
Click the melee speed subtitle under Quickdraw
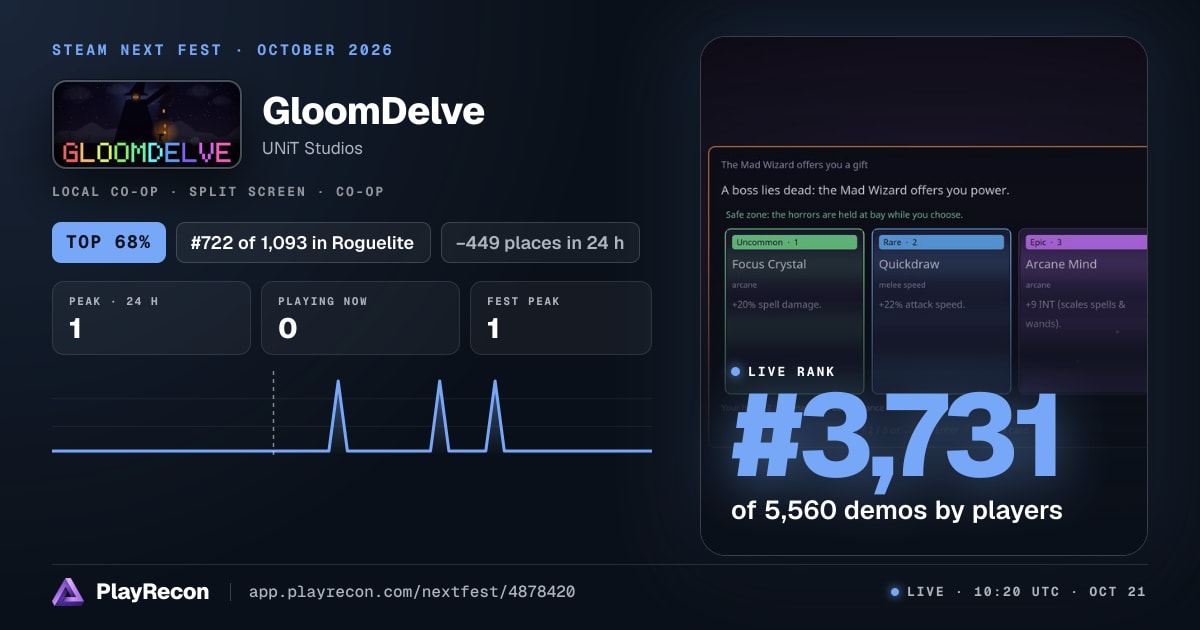pyautogui.click(x=902, y=285)
